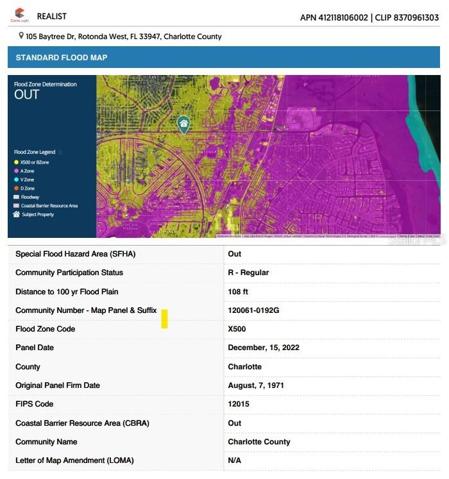
Task: Click the D Zone legend label
Action: pyautogui.click(x=28, y=188)
